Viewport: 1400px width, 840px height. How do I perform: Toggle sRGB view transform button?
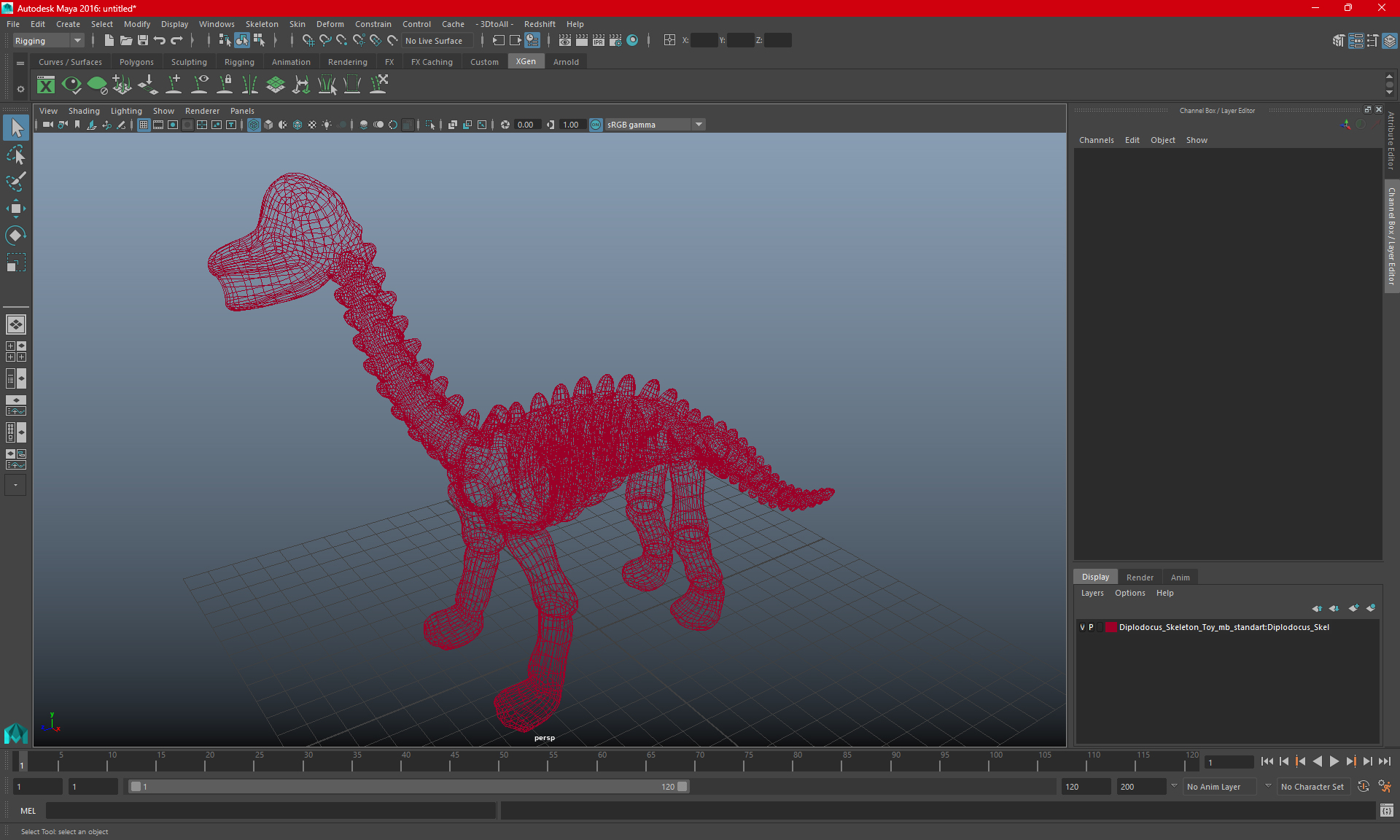point(596,125)
